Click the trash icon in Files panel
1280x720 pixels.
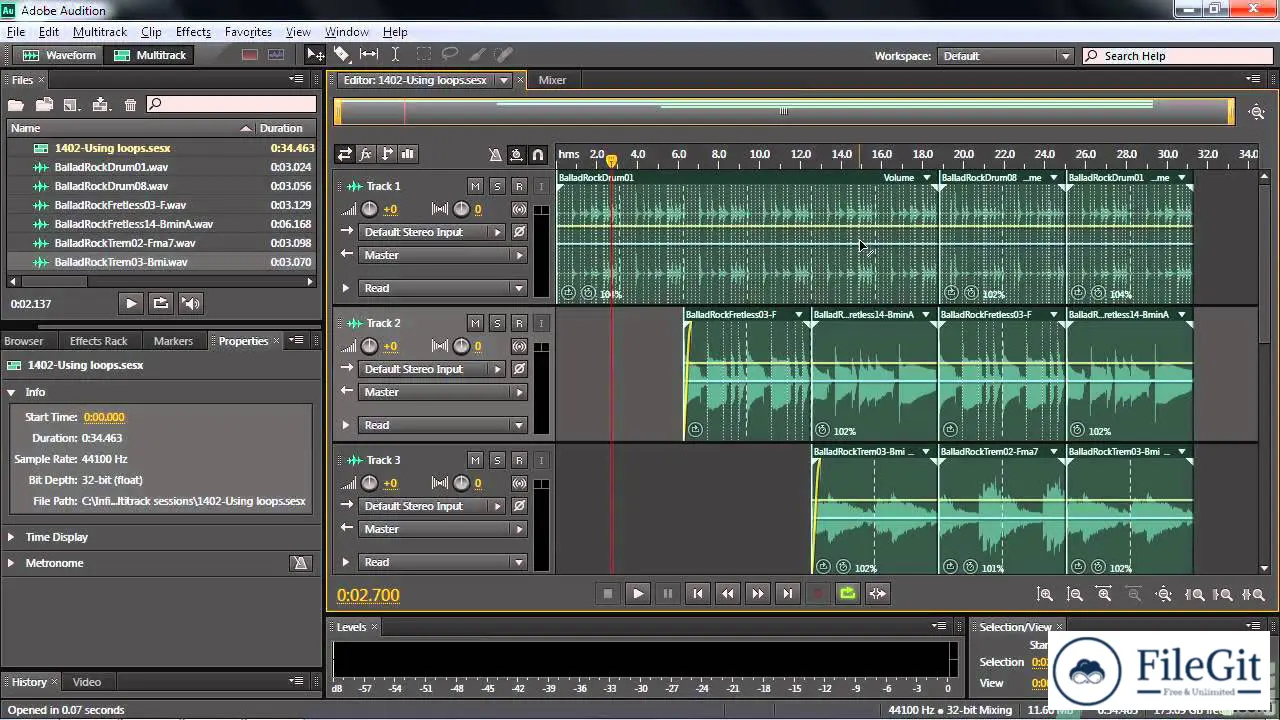click(x=130, y=104)
